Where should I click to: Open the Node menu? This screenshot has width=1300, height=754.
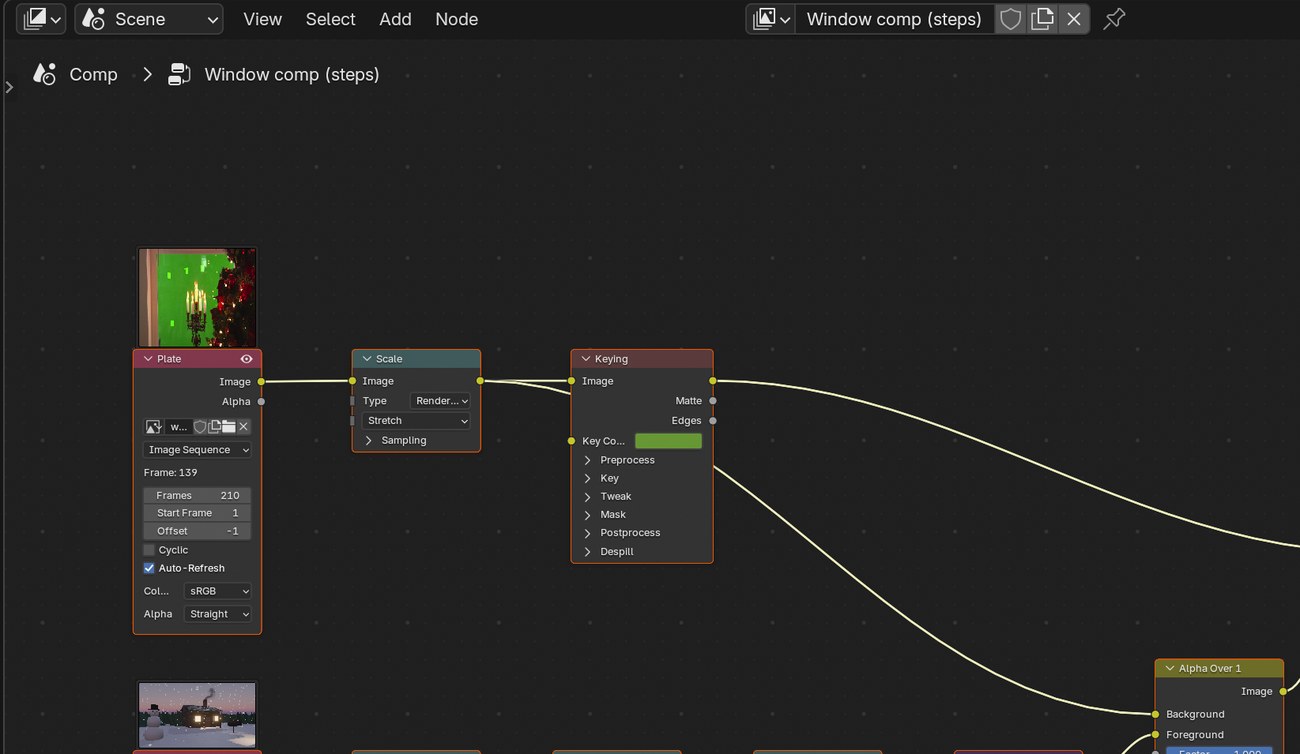[457, 19]
